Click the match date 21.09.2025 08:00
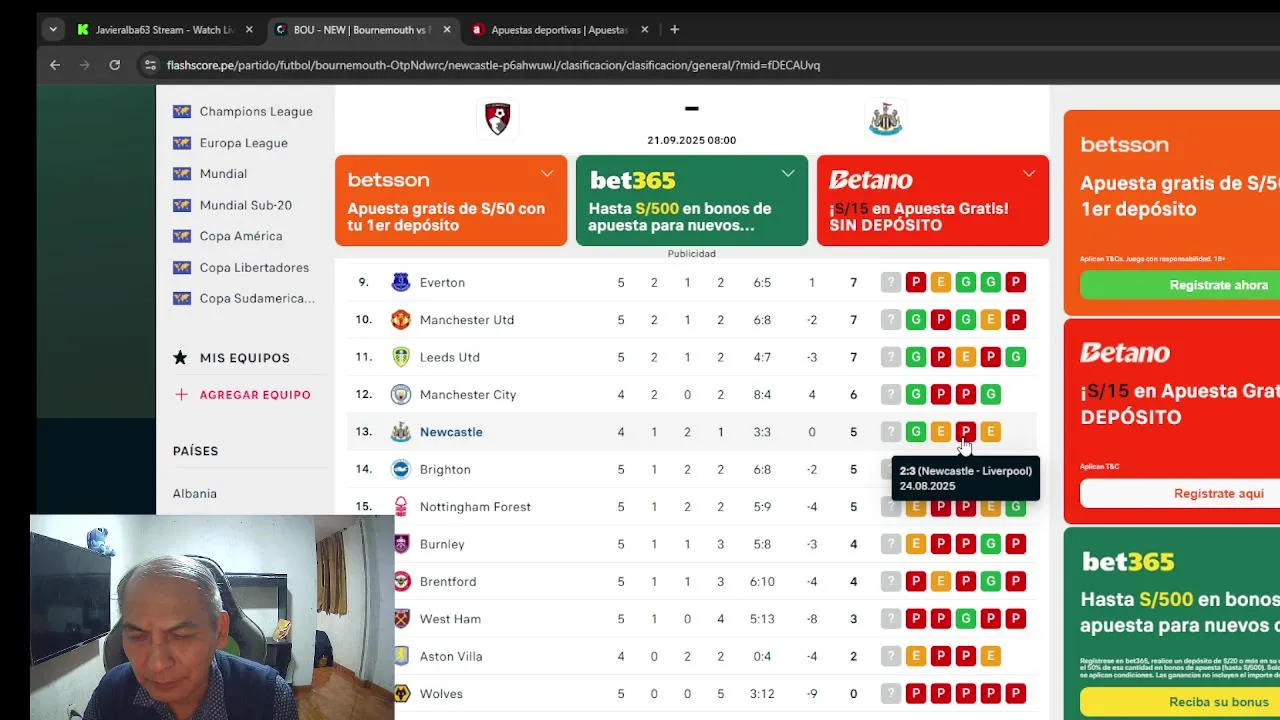This screenshot has height=720, width=1280. tap(691, 141)
